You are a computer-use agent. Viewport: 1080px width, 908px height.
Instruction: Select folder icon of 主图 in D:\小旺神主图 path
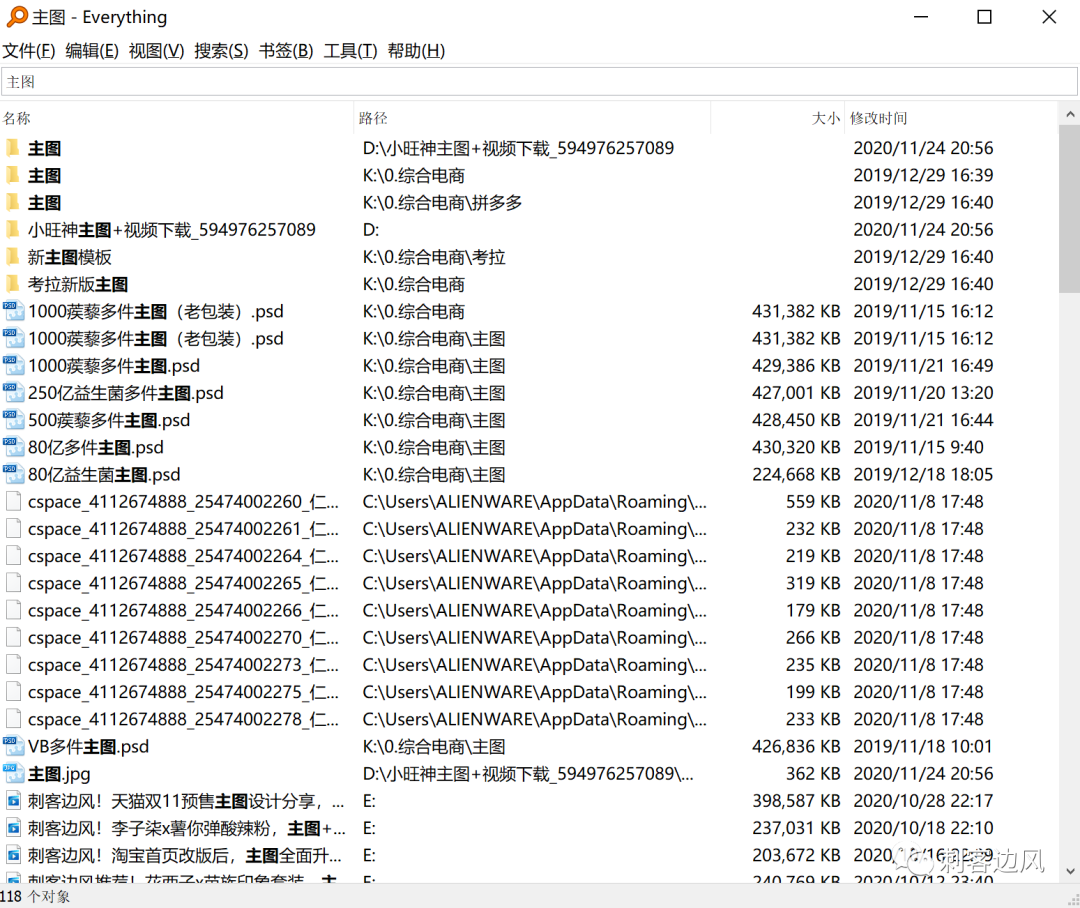(13, 147)
